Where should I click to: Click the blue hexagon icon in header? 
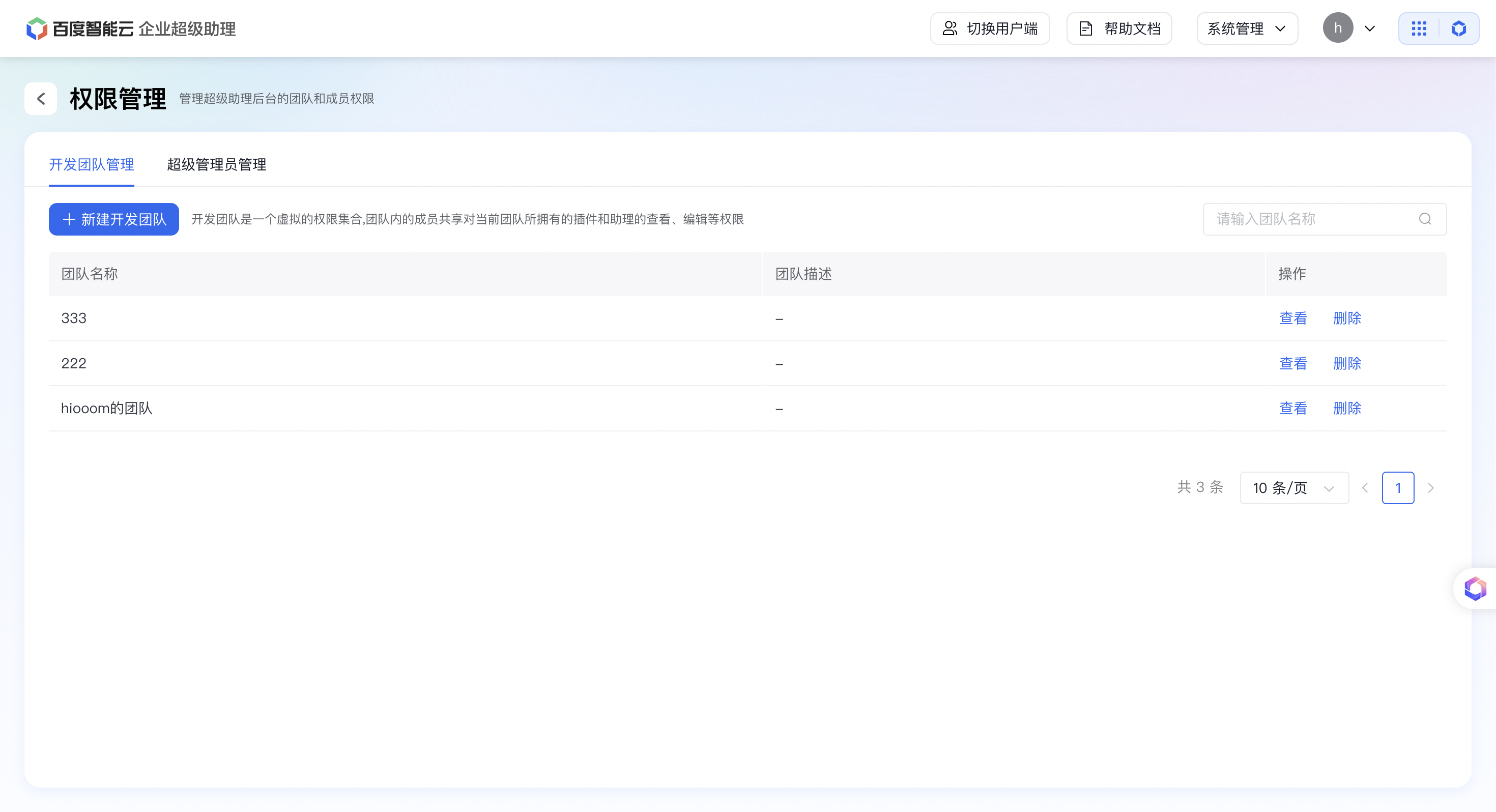tap(1458, 28)
